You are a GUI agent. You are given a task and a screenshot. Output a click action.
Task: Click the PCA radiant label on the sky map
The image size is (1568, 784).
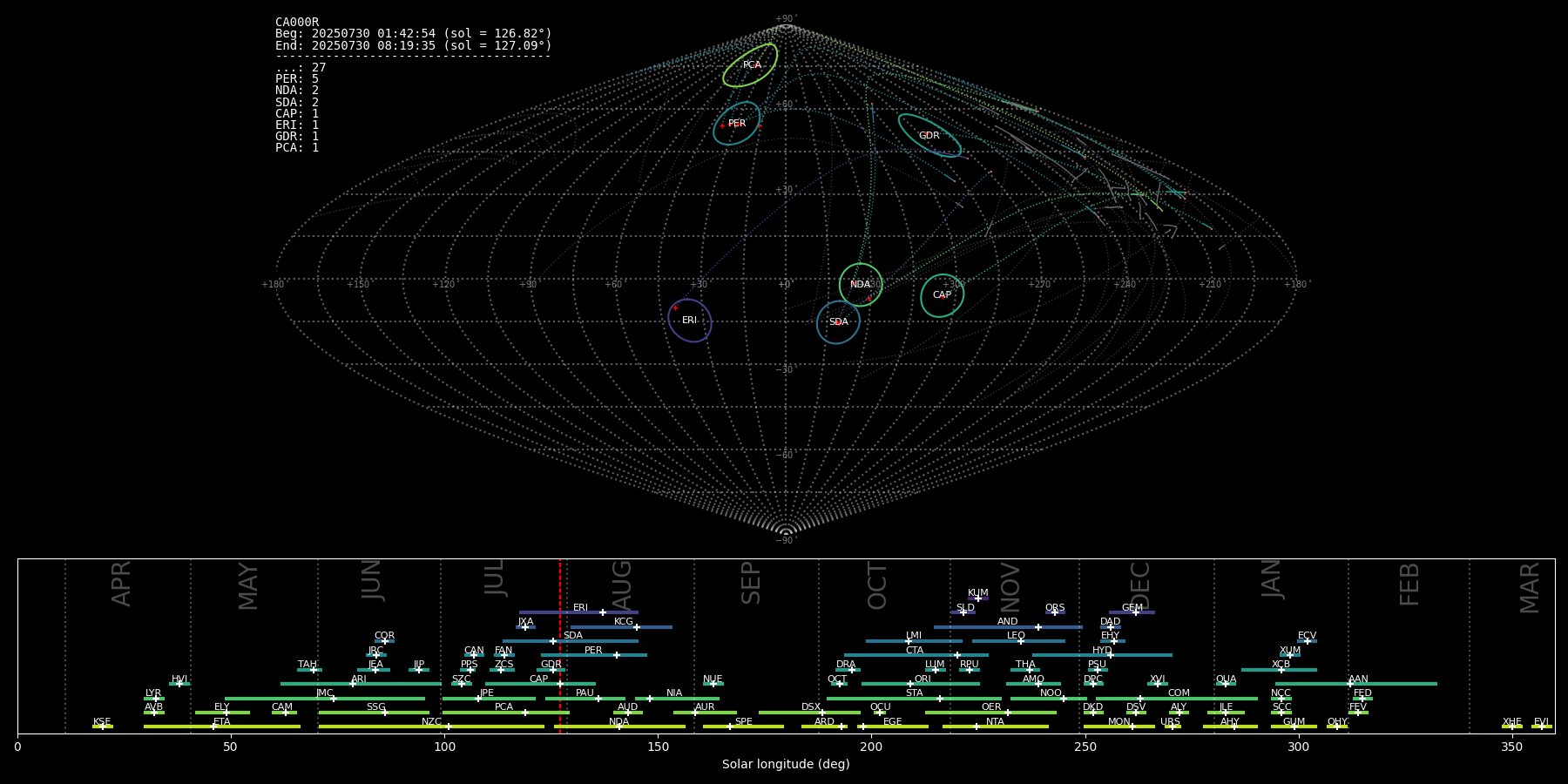(752, 65)
